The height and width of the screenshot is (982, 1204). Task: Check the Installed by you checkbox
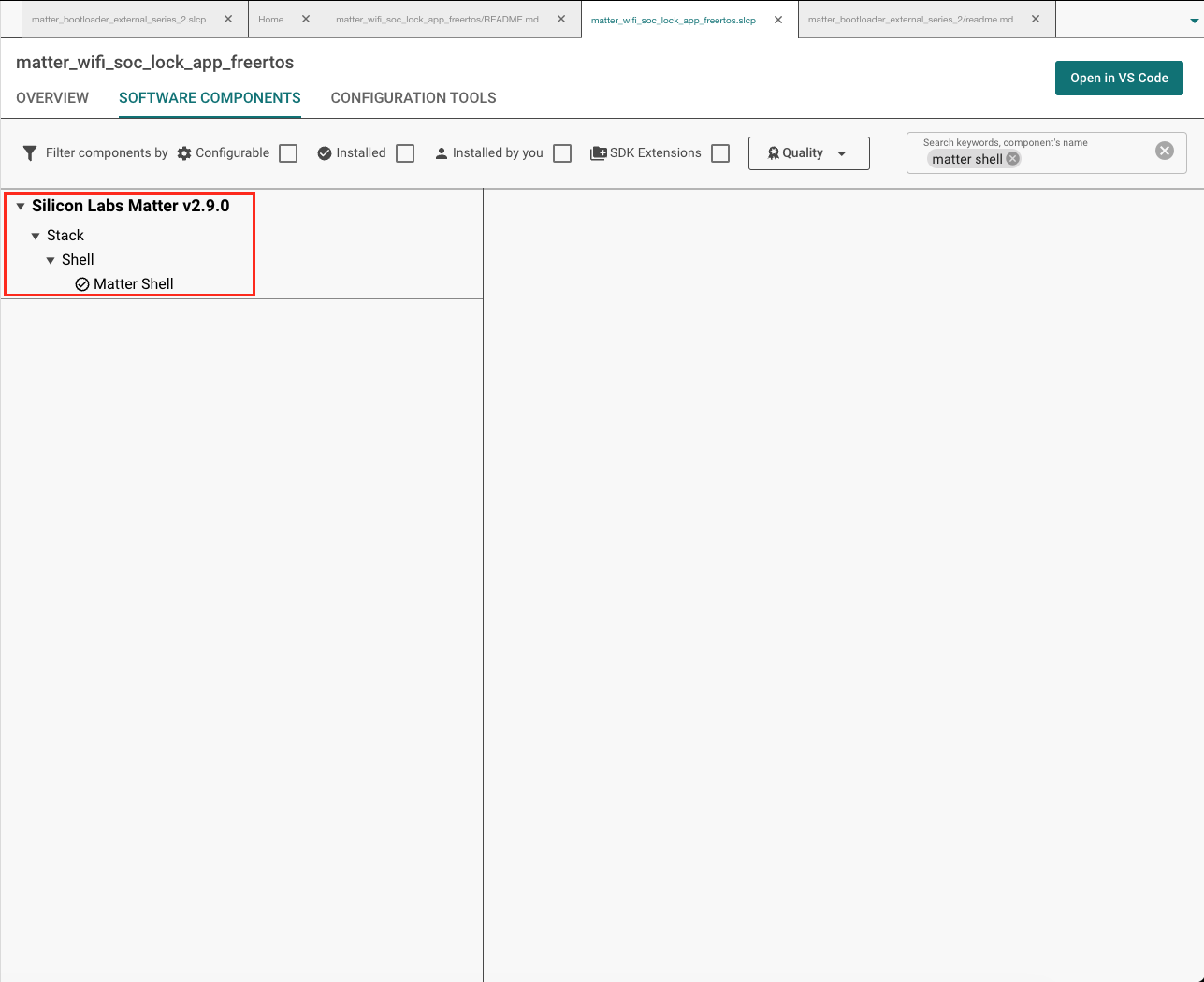tap(562, 153)
